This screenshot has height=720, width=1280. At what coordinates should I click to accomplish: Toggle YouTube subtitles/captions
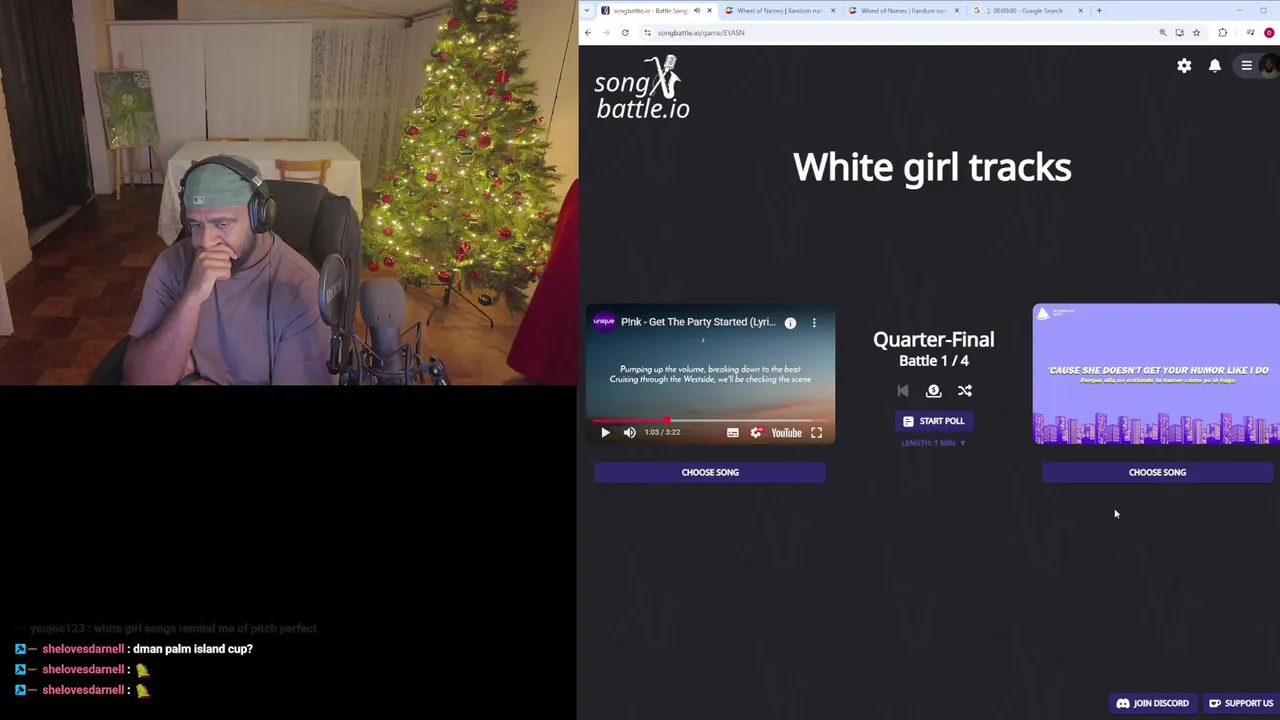[x=733, y=432]
